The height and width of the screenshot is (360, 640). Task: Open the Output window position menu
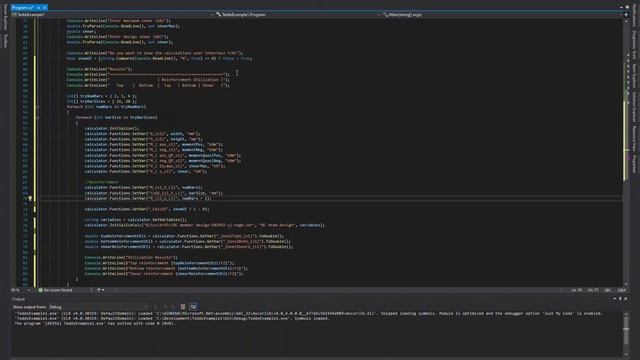click(615, 299)
